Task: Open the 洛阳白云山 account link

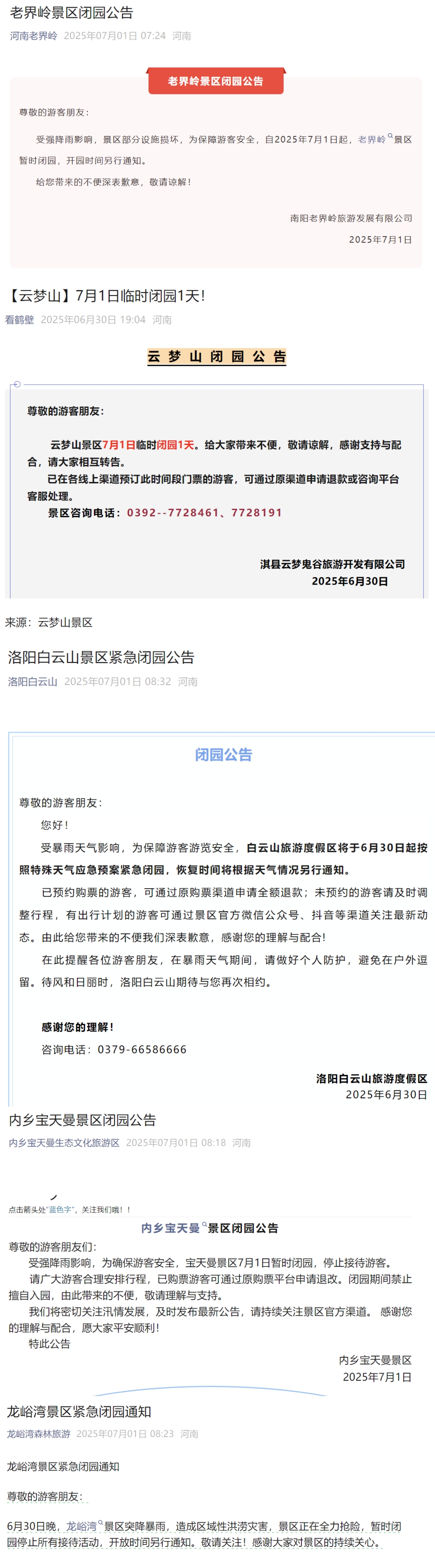Action: pyautogui.click(x=32, y=682)
